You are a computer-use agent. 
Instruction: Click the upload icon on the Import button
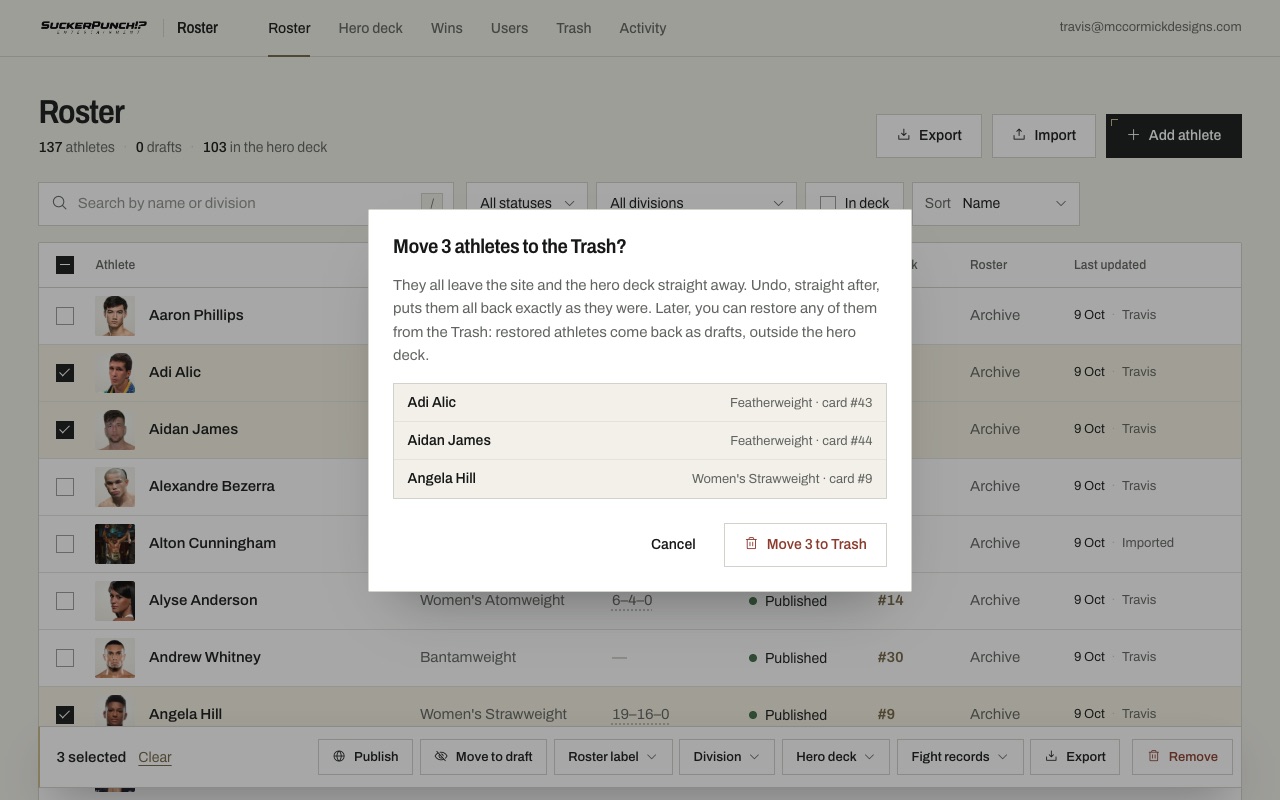[1018, 135]
